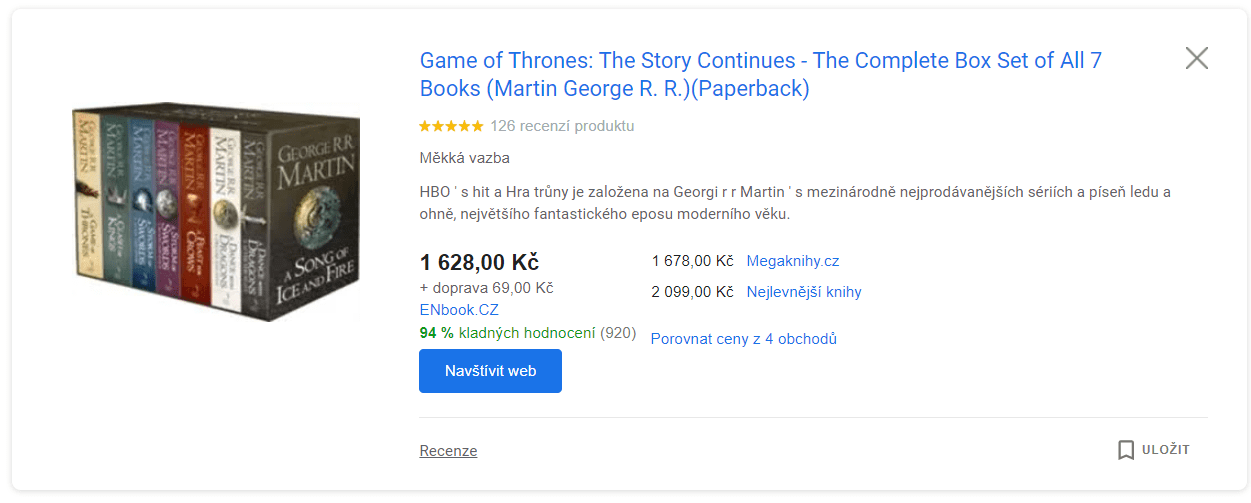The image size is (1251, 503).
Task: Click the 94 % kladných hodnocení rating
Action: pyautogui.click(x=527, y=332)
